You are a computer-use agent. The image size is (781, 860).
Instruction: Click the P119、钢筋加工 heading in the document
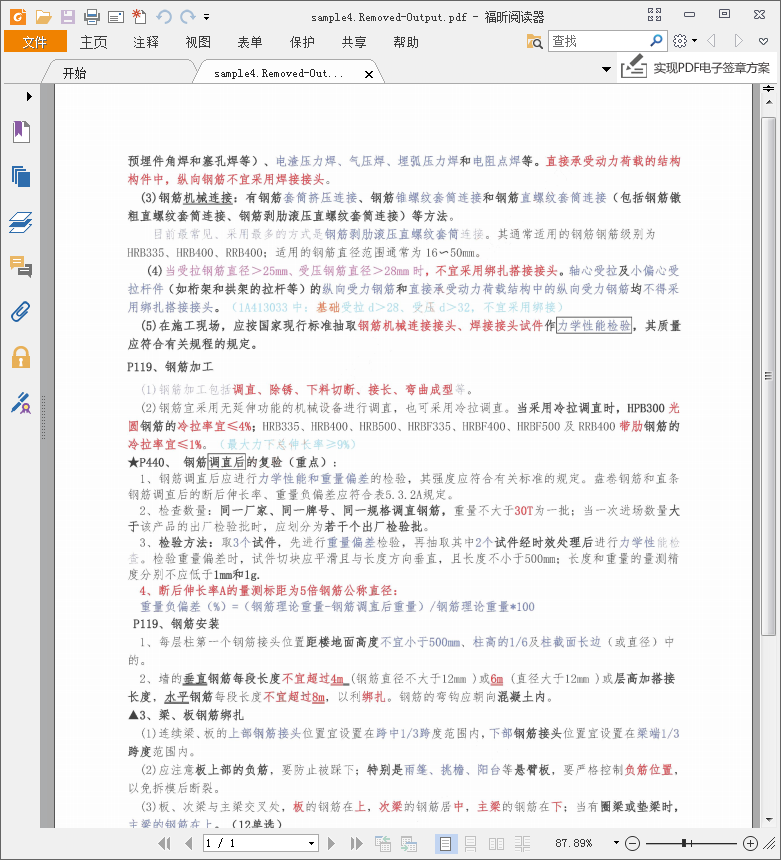tap(171, 366)
